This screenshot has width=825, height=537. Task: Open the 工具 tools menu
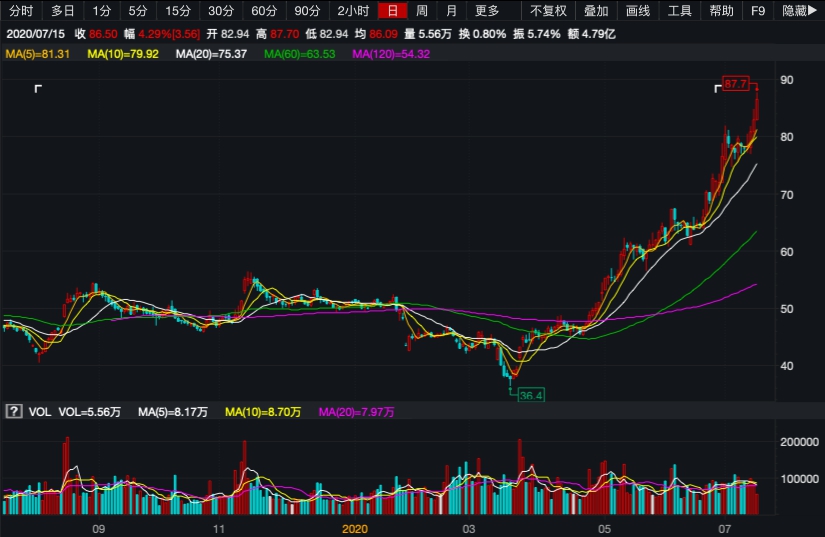pos(680,11)
